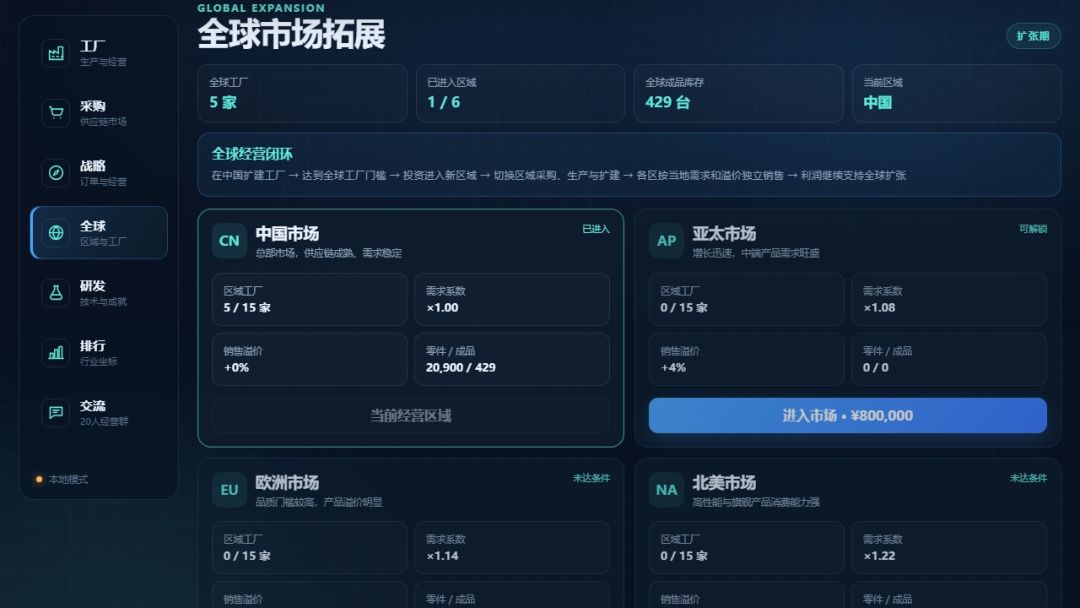The height and width of the screenshot is (608, 1080).
Task: Click the 亚太市场 title
Action: pos(724,234)
